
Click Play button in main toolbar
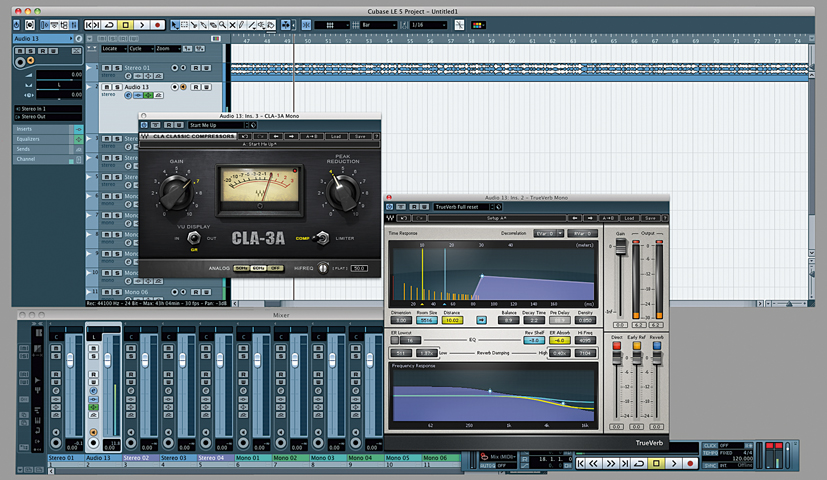coord(142,25)
